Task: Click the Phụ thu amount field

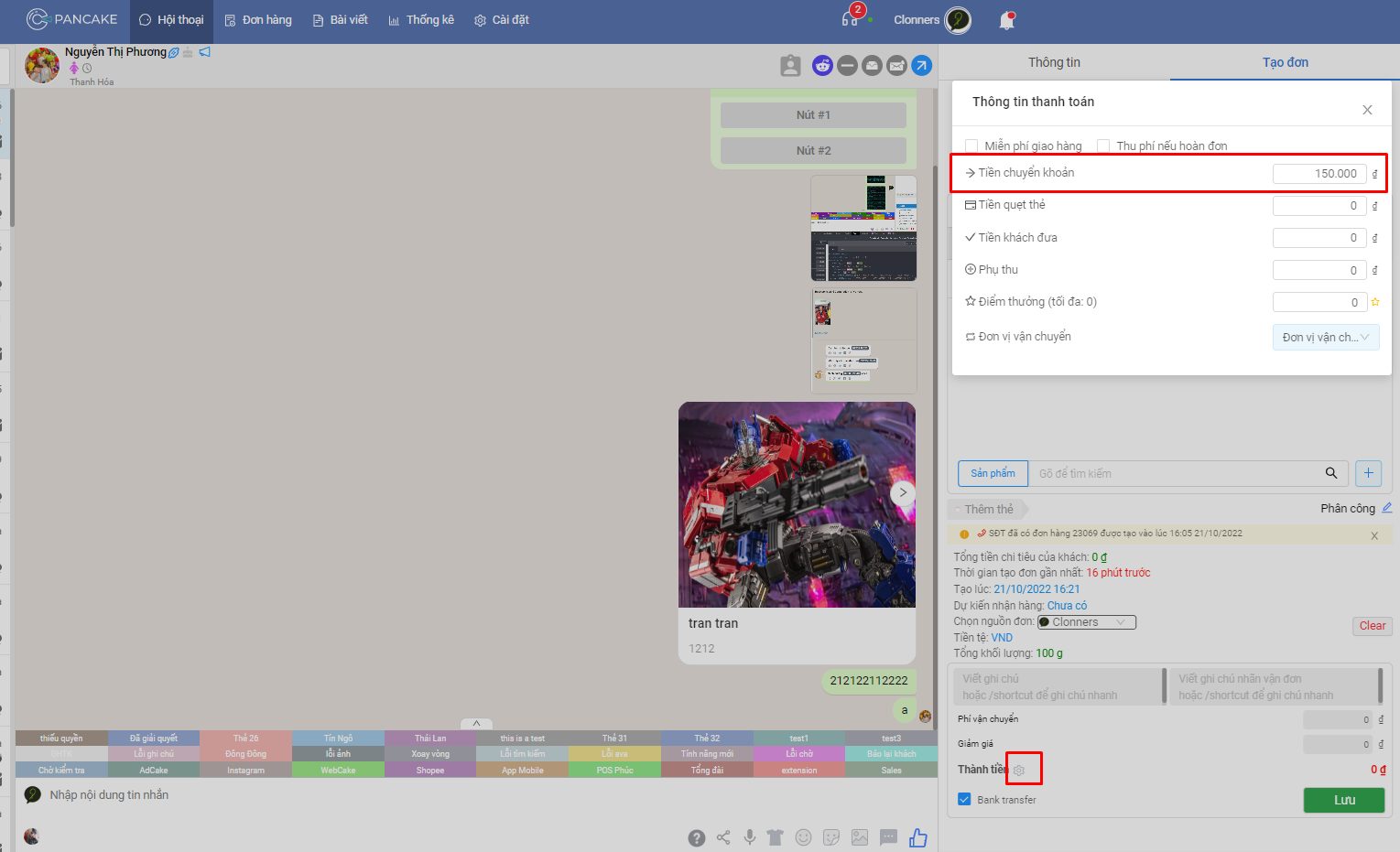Action: (x=1319, y=270)
